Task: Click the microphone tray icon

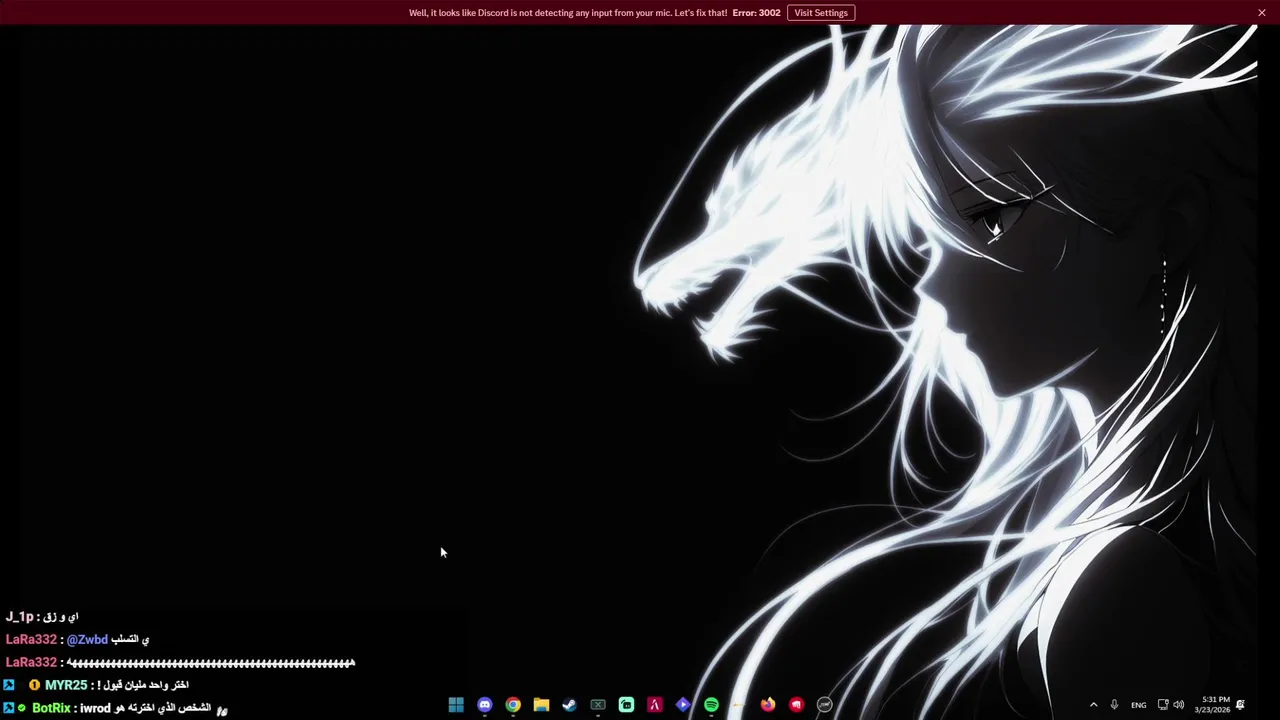Action: click(1114, 705)
